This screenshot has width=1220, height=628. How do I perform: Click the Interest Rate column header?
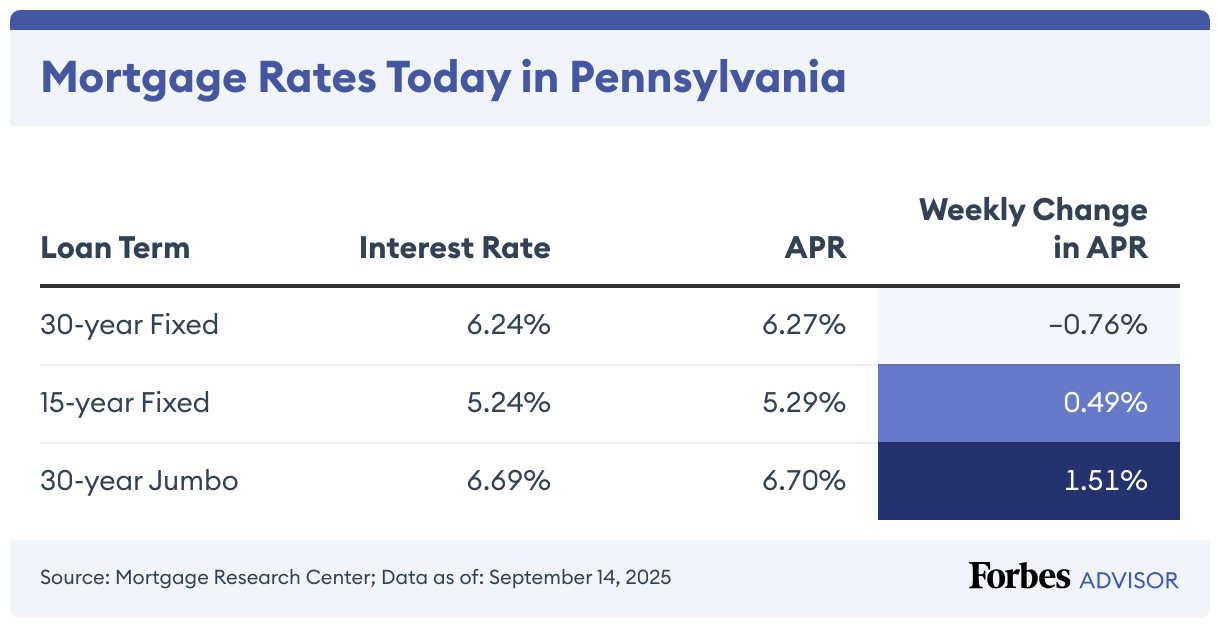click(x=454, y=247)
